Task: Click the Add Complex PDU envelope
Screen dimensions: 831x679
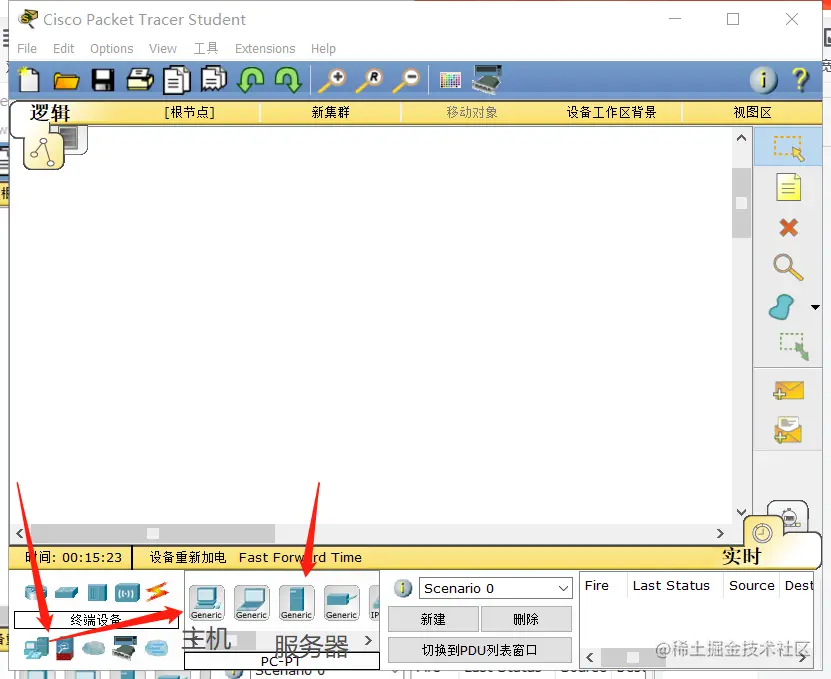Action: (x=788, y=430)
